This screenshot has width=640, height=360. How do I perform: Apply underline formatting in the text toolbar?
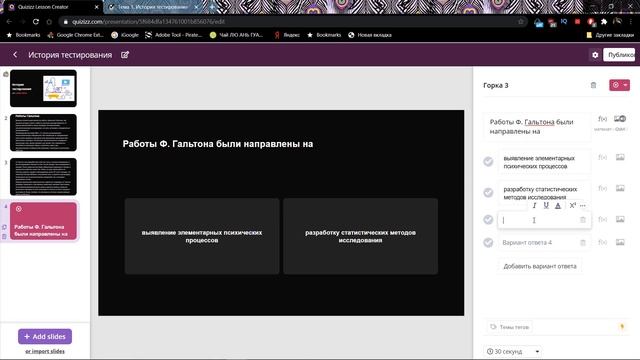point(546,205)
